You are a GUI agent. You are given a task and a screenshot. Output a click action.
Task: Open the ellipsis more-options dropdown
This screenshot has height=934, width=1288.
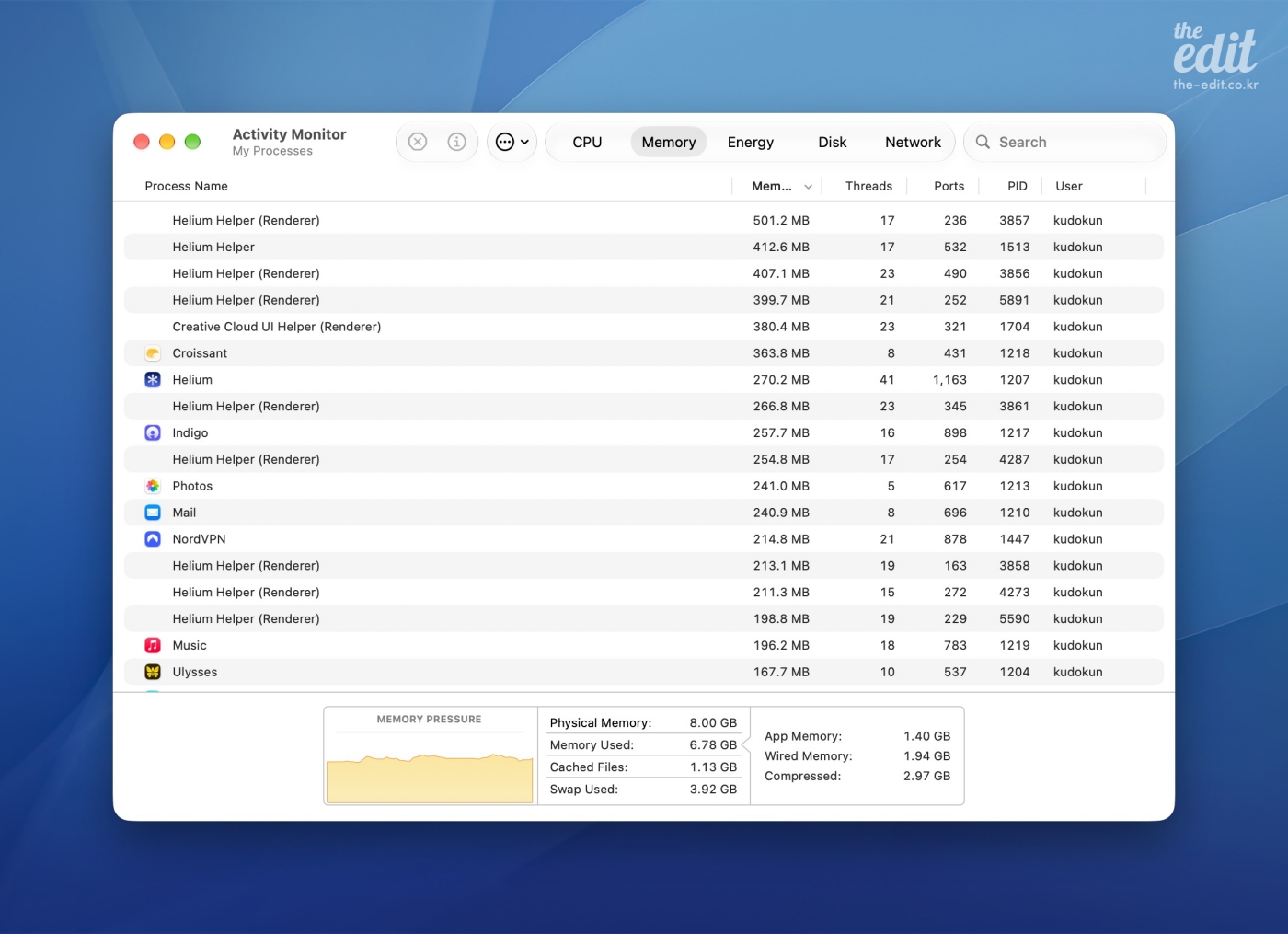point(512,142)
